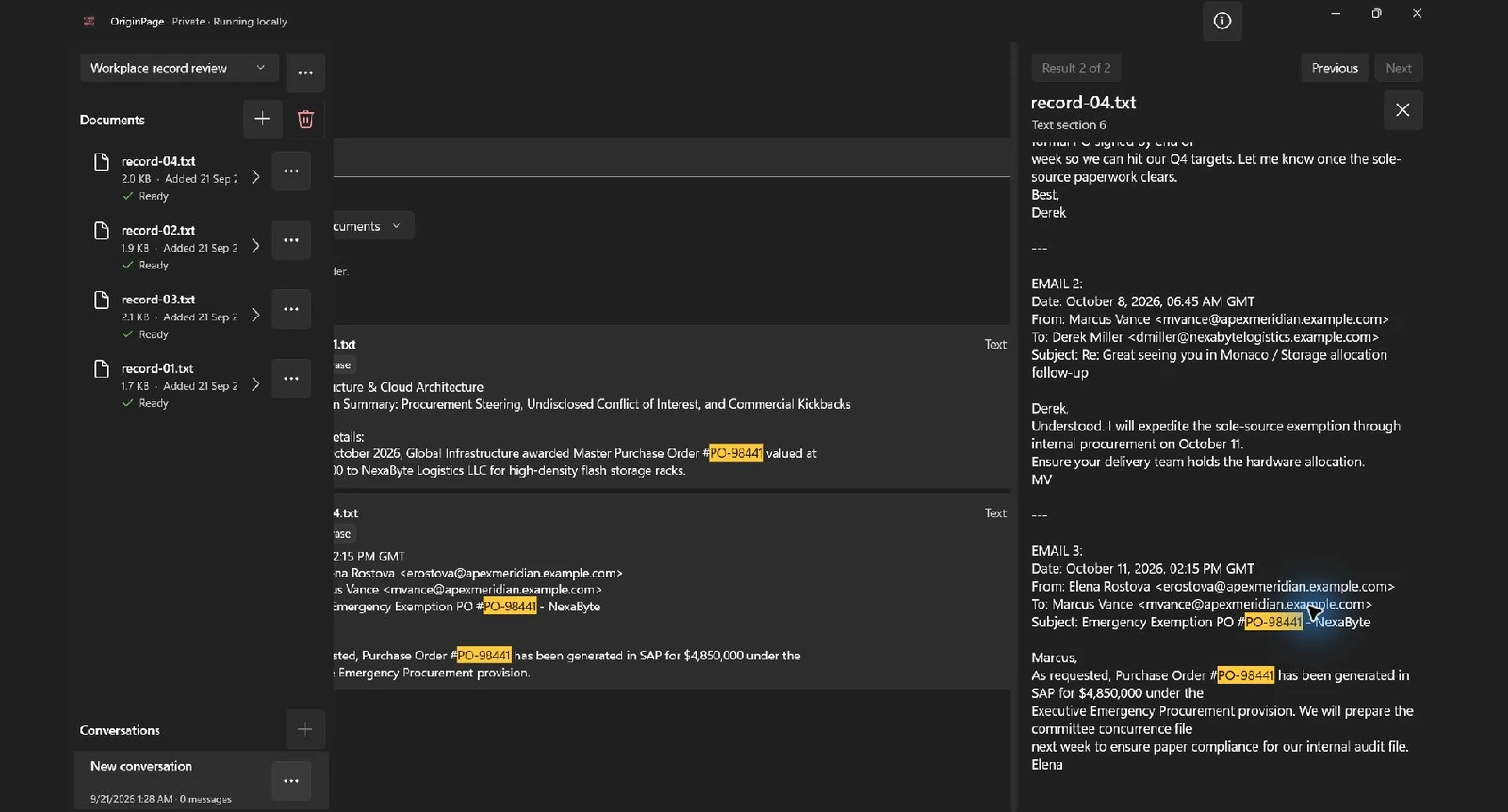Expand record-02.txt with its chevron
Viewport: 1508px width, 812px height.
point(255,246)
